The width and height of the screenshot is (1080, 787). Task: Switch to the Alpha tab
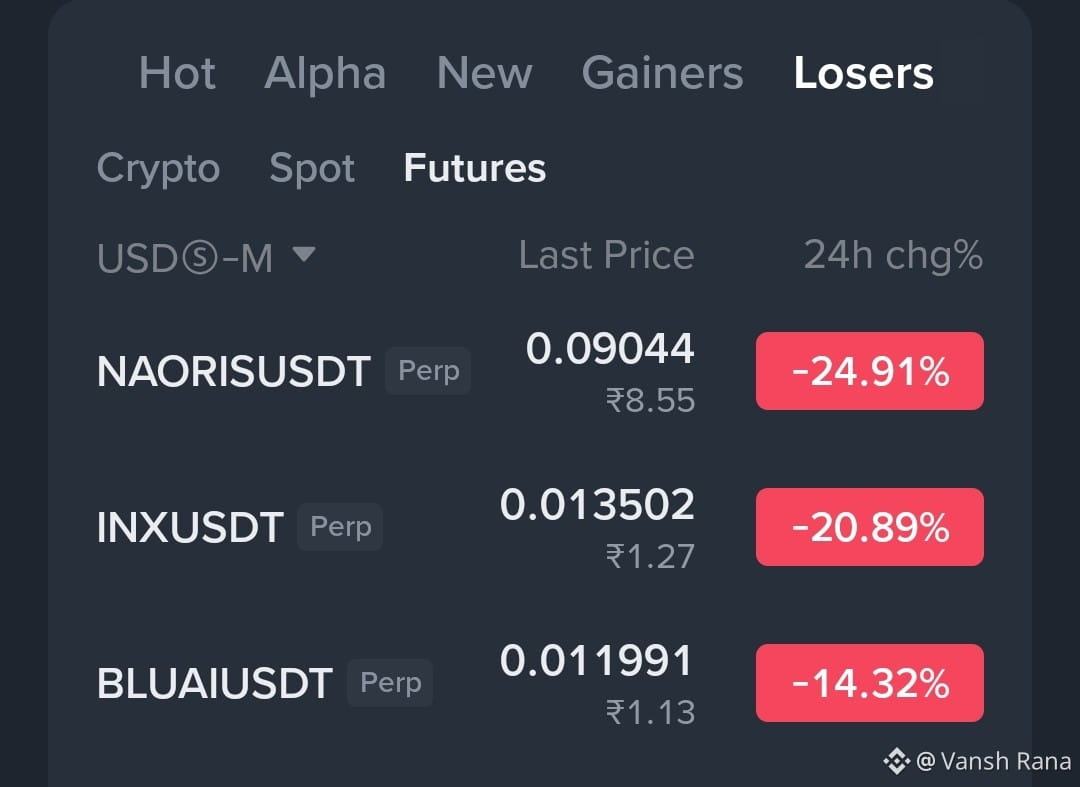[x=325, y=74]
